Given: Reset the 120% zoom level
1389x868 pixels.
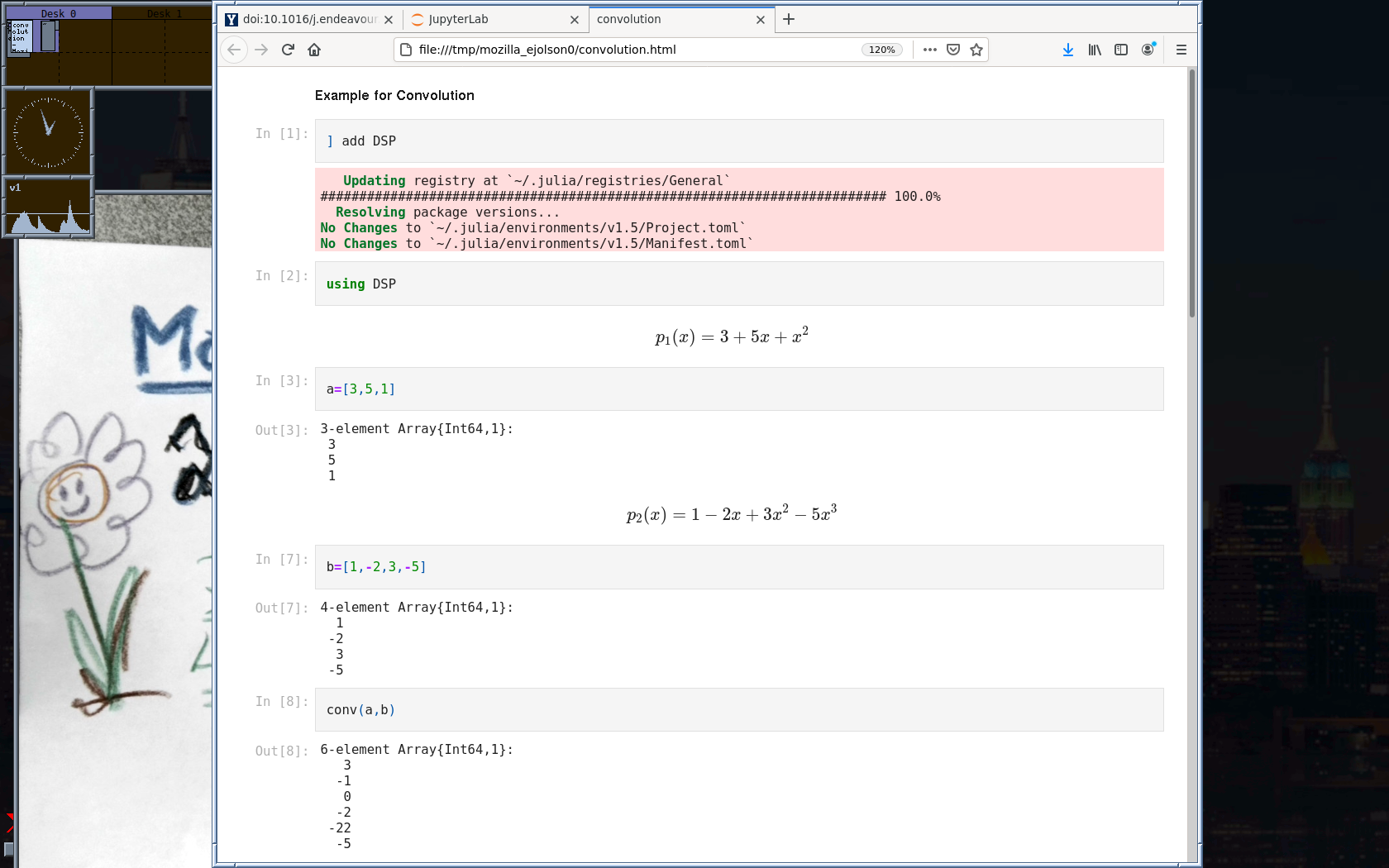Looking at the screenshot, I should coord(881,50).
